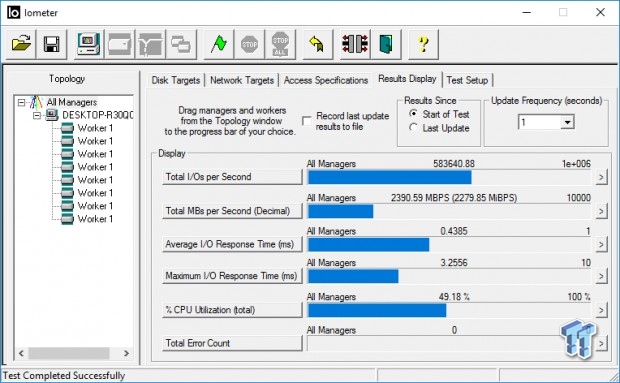The height and width of the screenshot is (383, 620).
Task: Click the topology horizontal scrollbar thumb
Action: pos(69,353)
